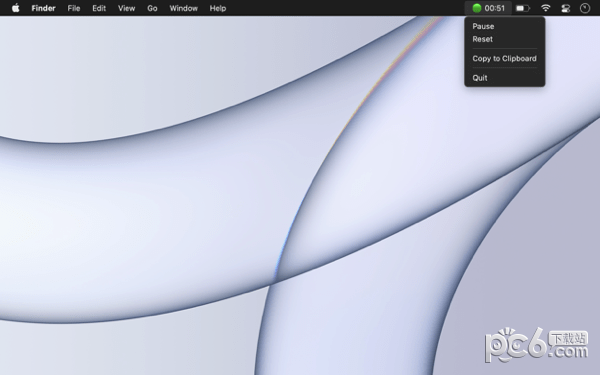Open the Help menu
This screenshot has width=600, height=375.
coord(218,8)
